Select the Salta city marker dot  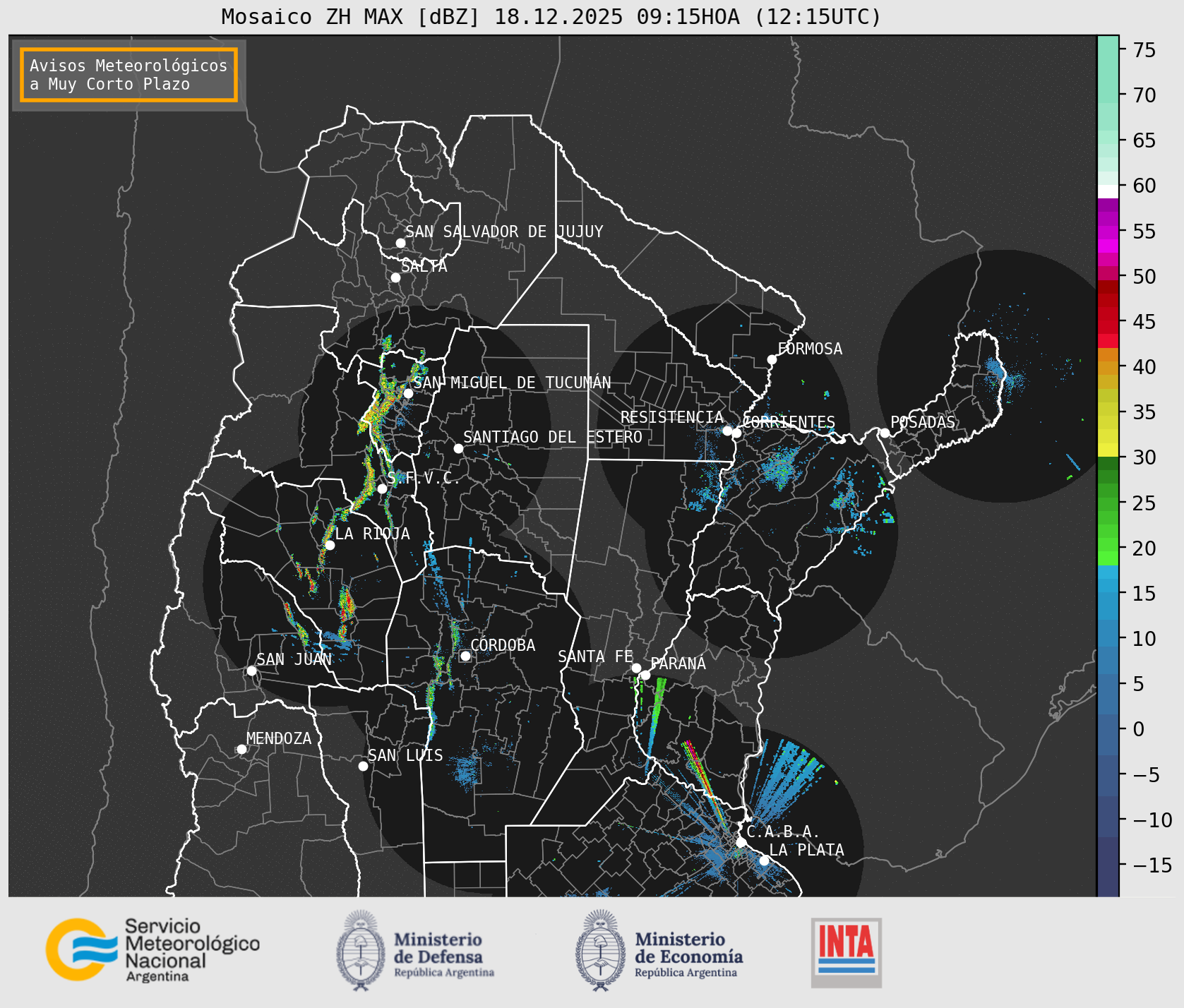(395, 277)
